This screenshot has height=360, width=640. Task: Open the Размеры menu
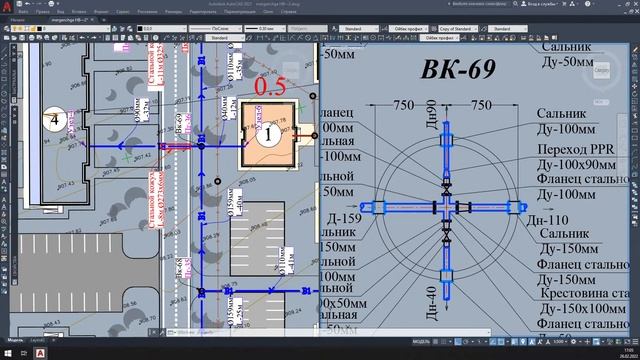pos(173,12)
